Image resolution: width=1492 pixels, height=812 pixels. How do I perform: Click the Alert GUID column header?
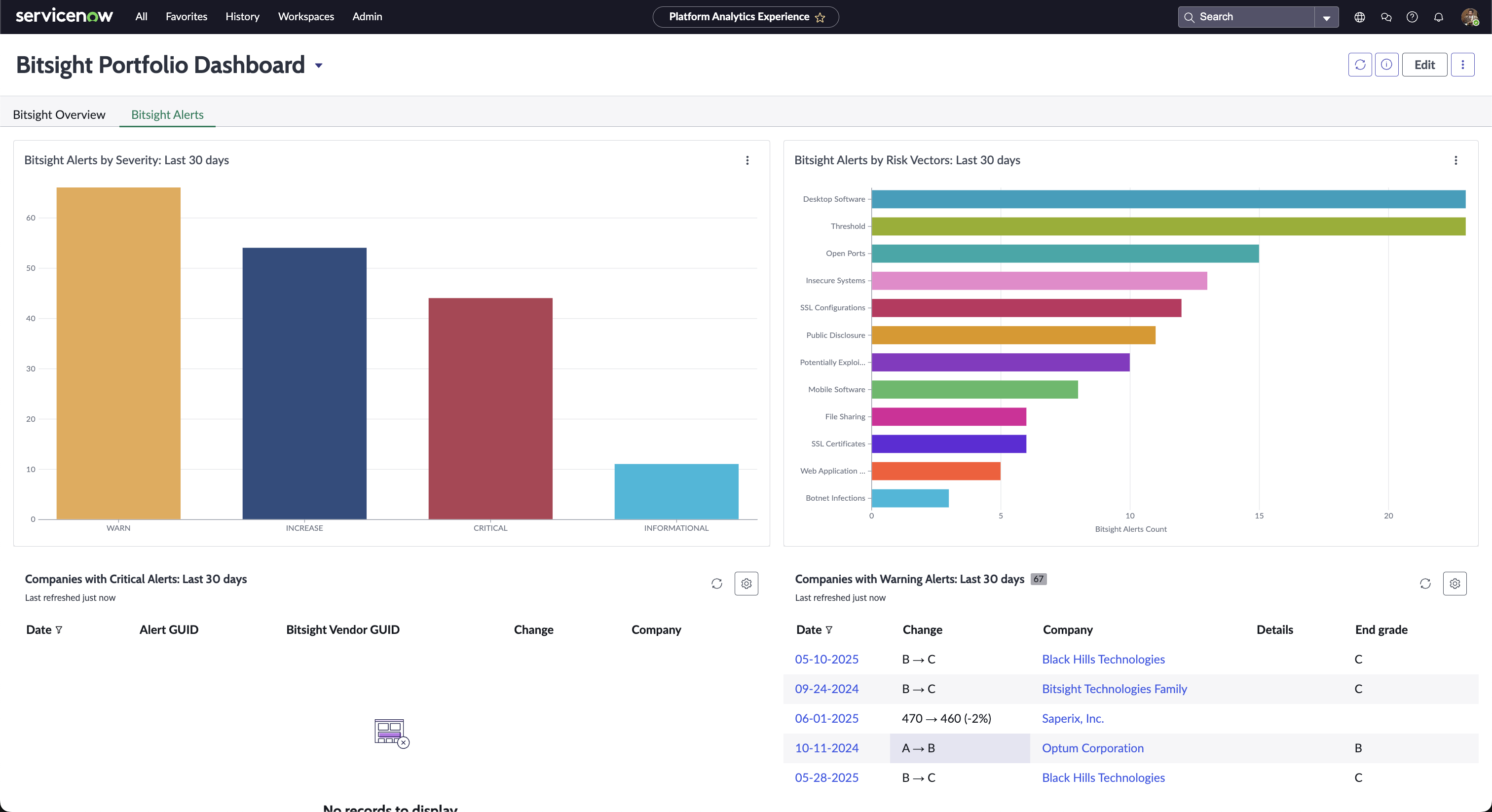[x=169, y=629]
